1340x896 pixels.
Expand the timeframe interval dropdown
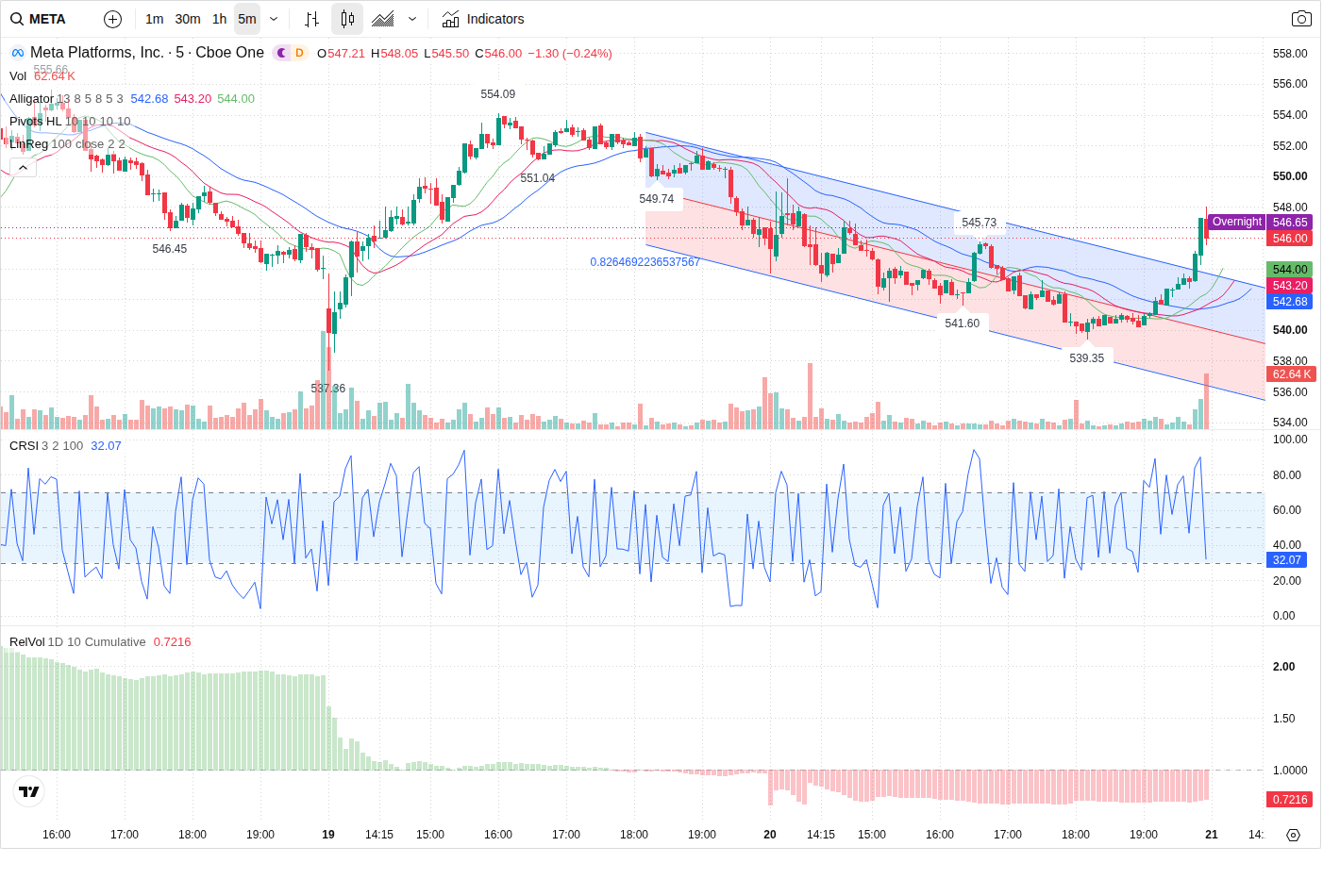274,19
